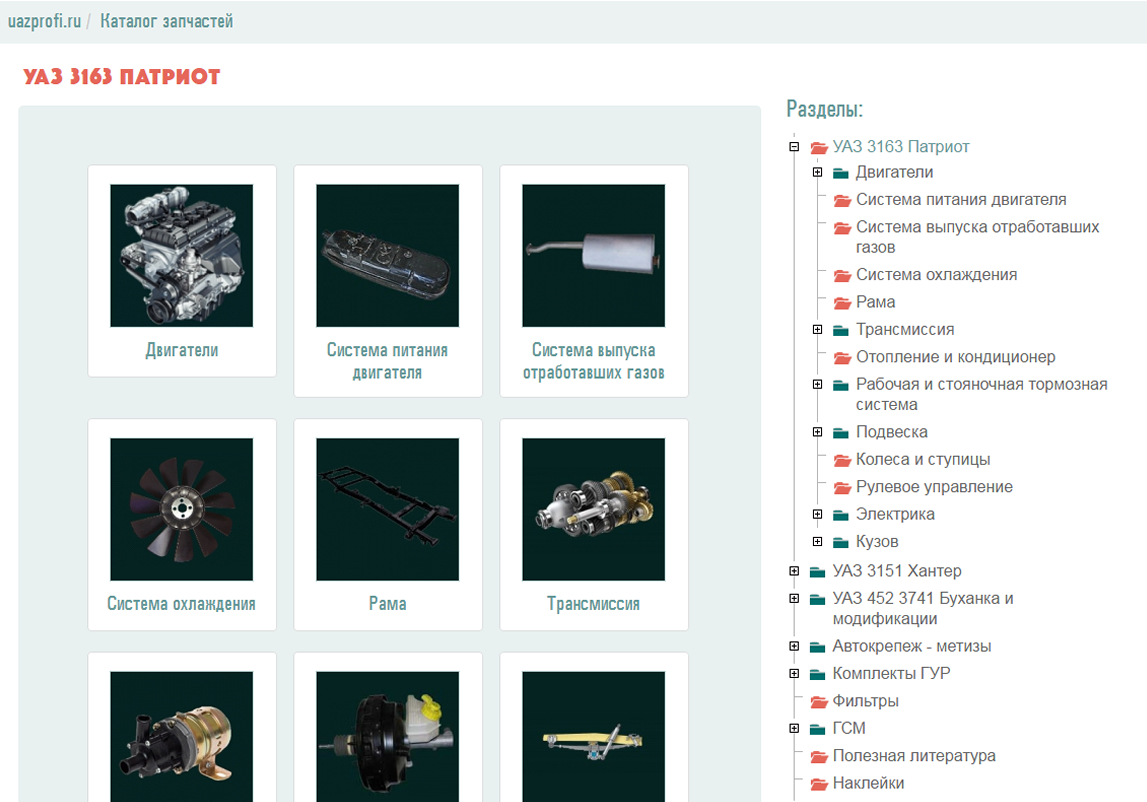Image resolution: width=1147 pixels, height=802 pixels.
Task: Click folder icon beside Полезная литература
Action: [x=819, y=757]
